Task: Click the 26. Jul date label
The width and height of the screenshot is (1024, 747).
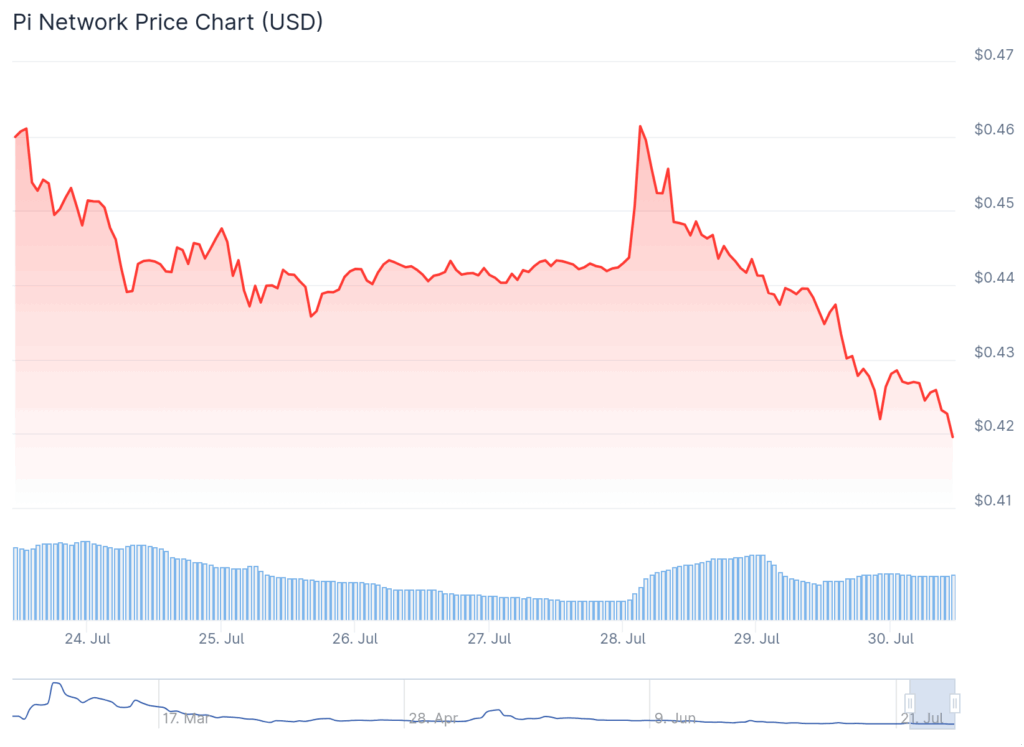Action: (x=355, y=639)
